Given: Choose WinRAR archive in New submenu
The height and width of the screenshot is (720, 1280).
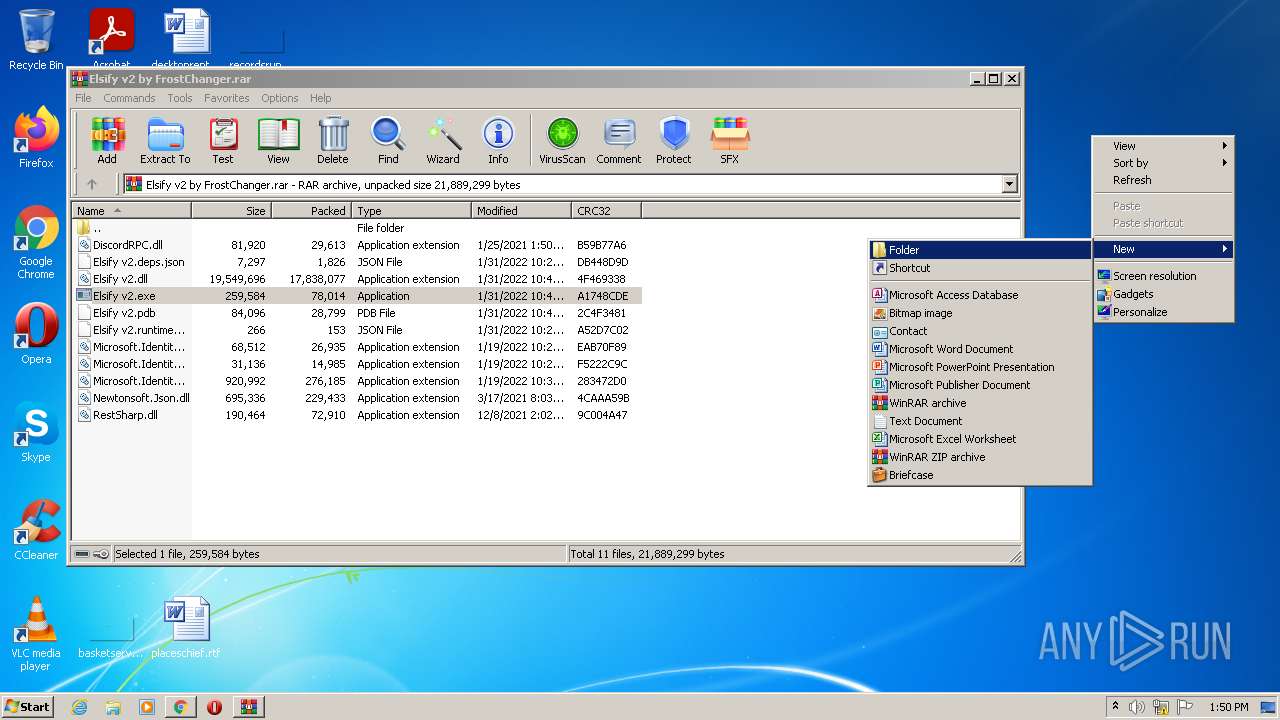Looking at the screenshot, I should [x=980, y=403].
